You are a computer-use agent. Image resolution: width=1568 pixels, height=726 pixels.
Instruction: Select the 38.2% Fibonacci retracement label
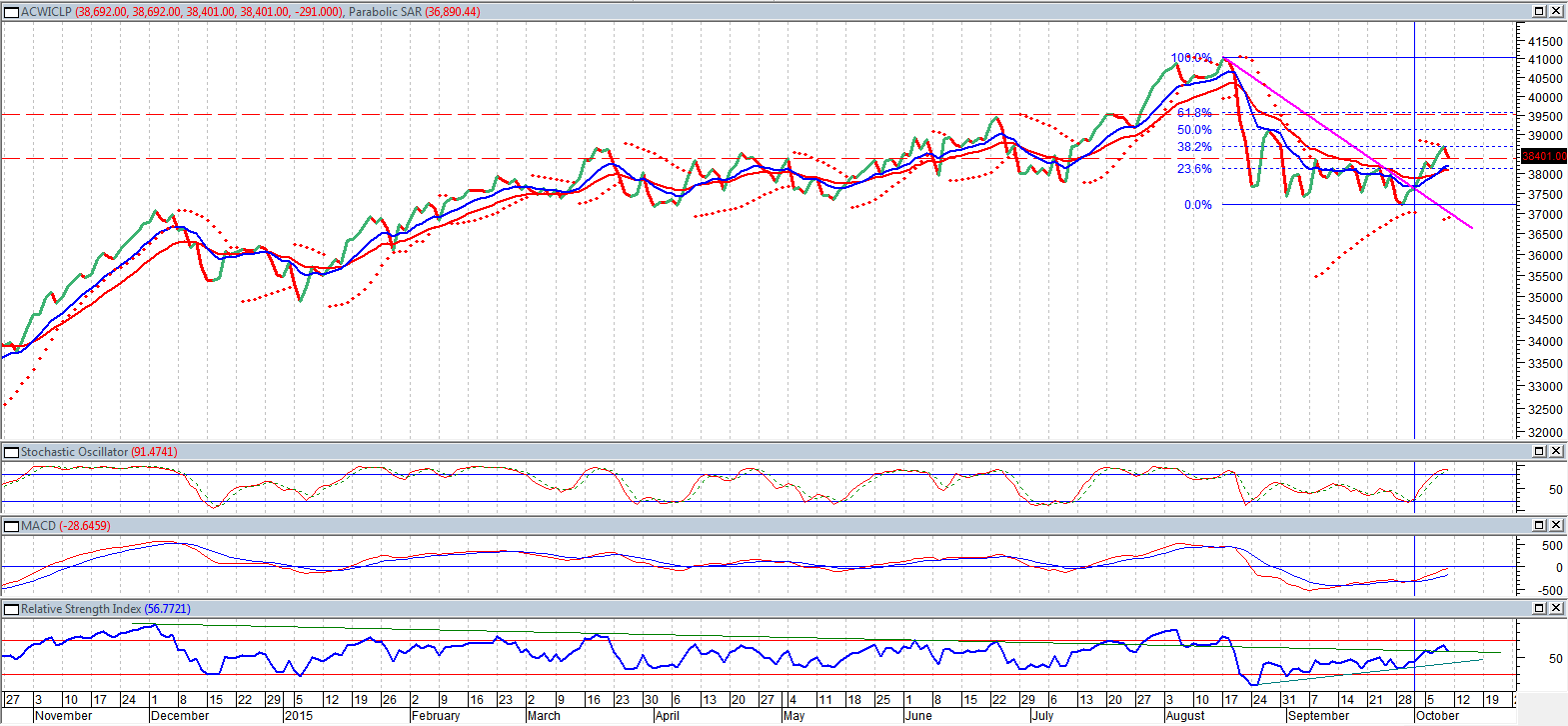point(1194,147)
